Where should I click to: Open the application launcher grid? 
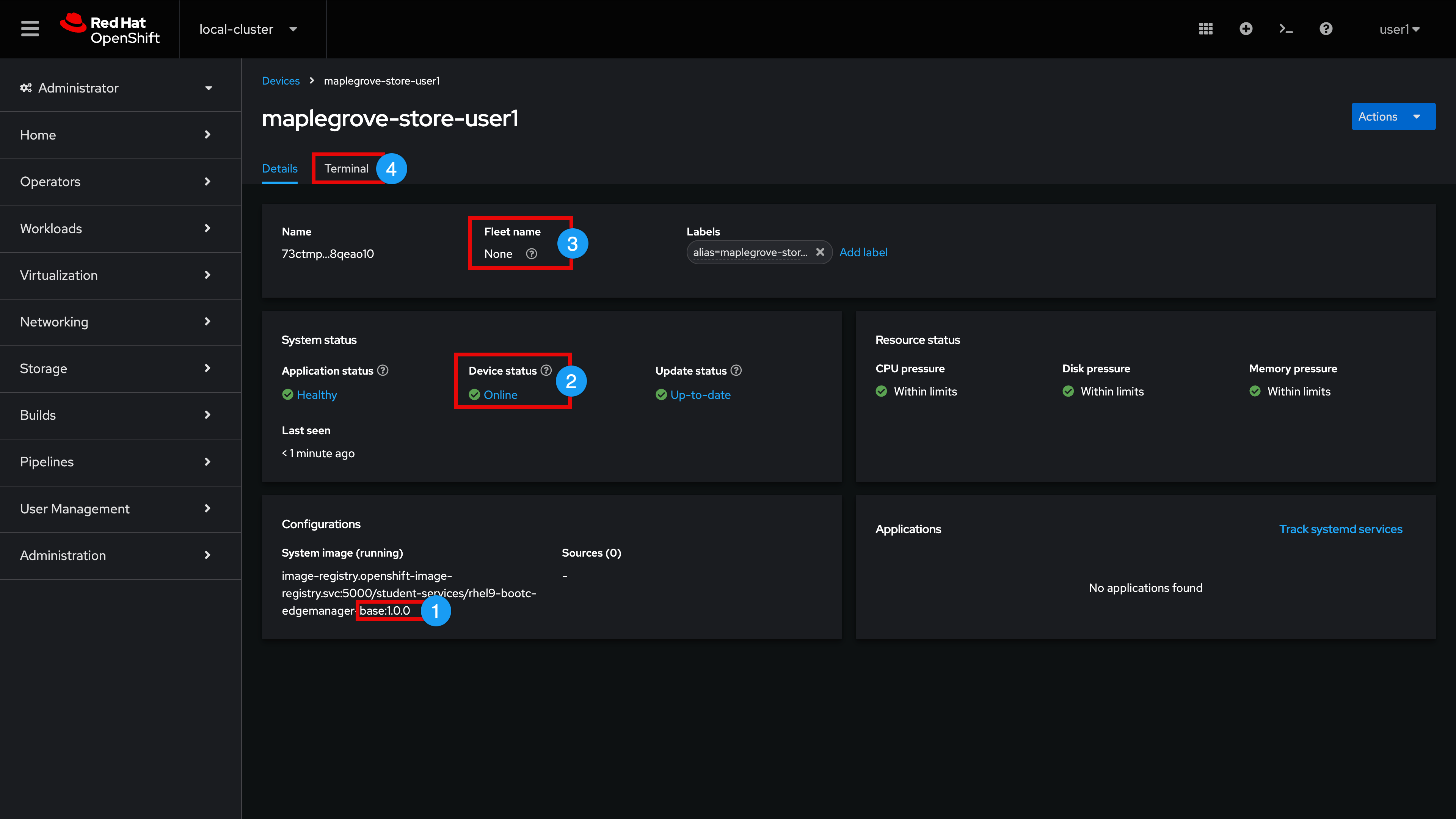1206,29
